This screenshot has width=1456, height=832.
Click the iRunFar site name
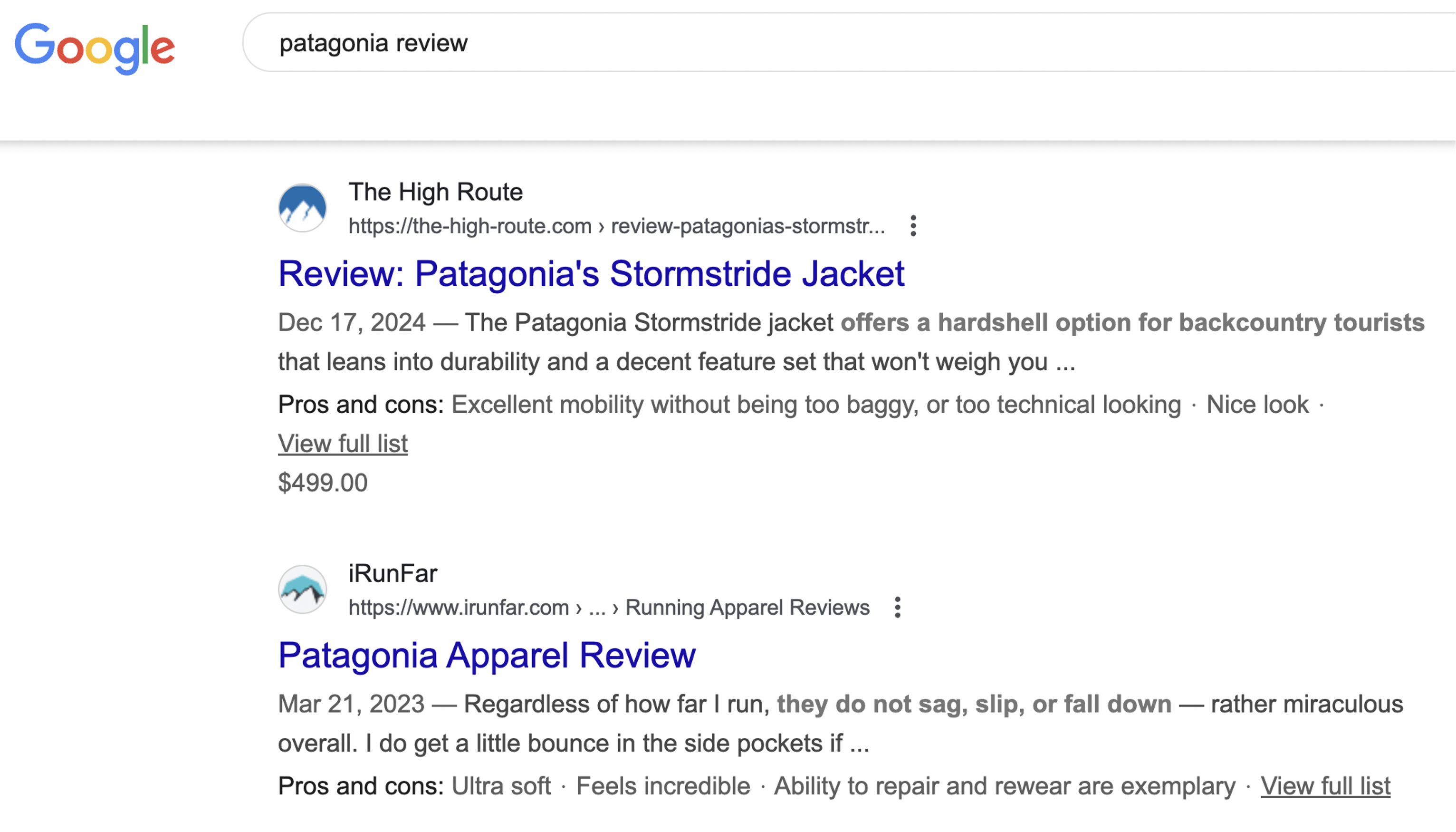click(393, 574)
